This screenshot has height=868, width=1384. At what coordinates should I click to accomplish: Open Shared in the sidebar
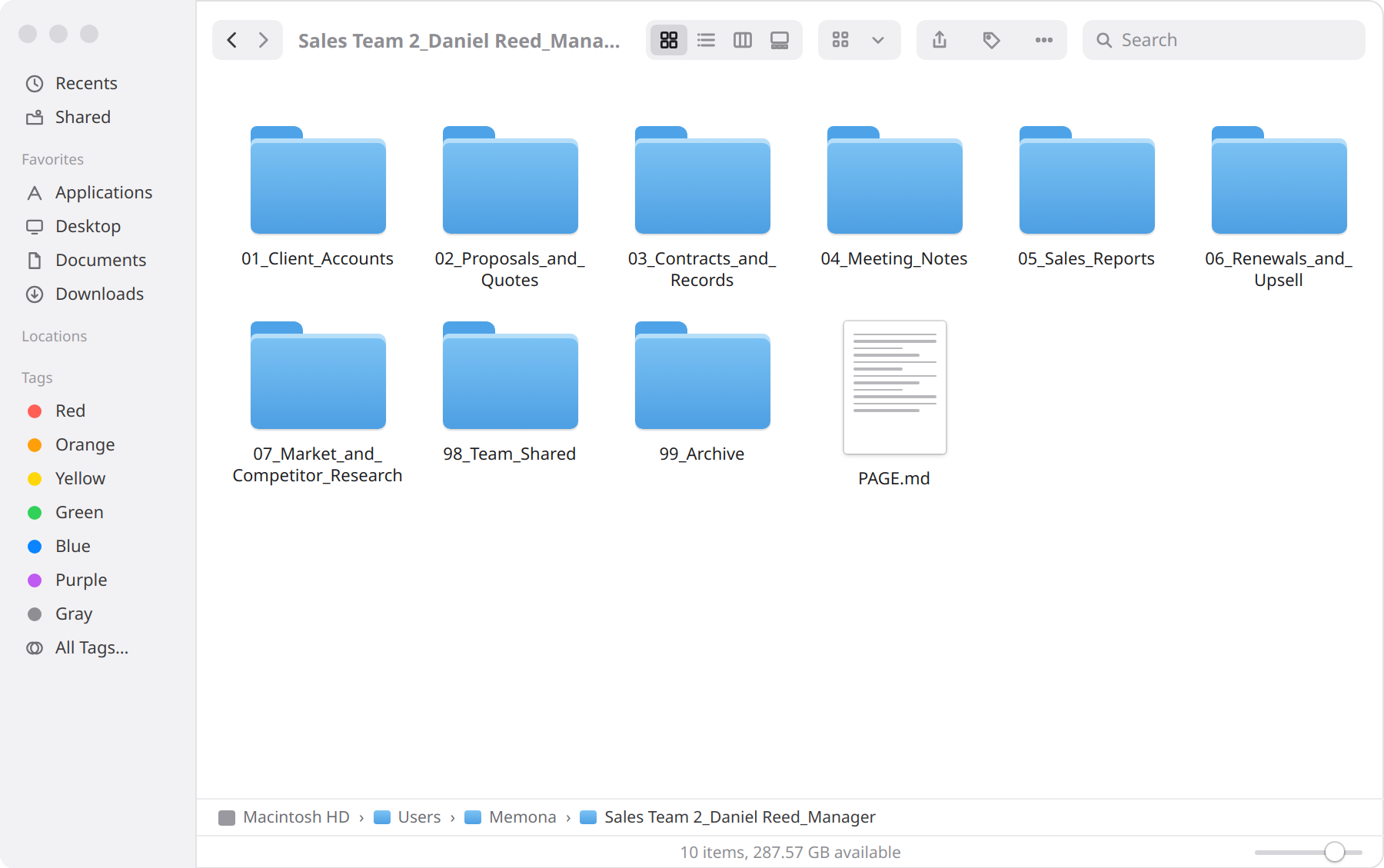point(82,117)
